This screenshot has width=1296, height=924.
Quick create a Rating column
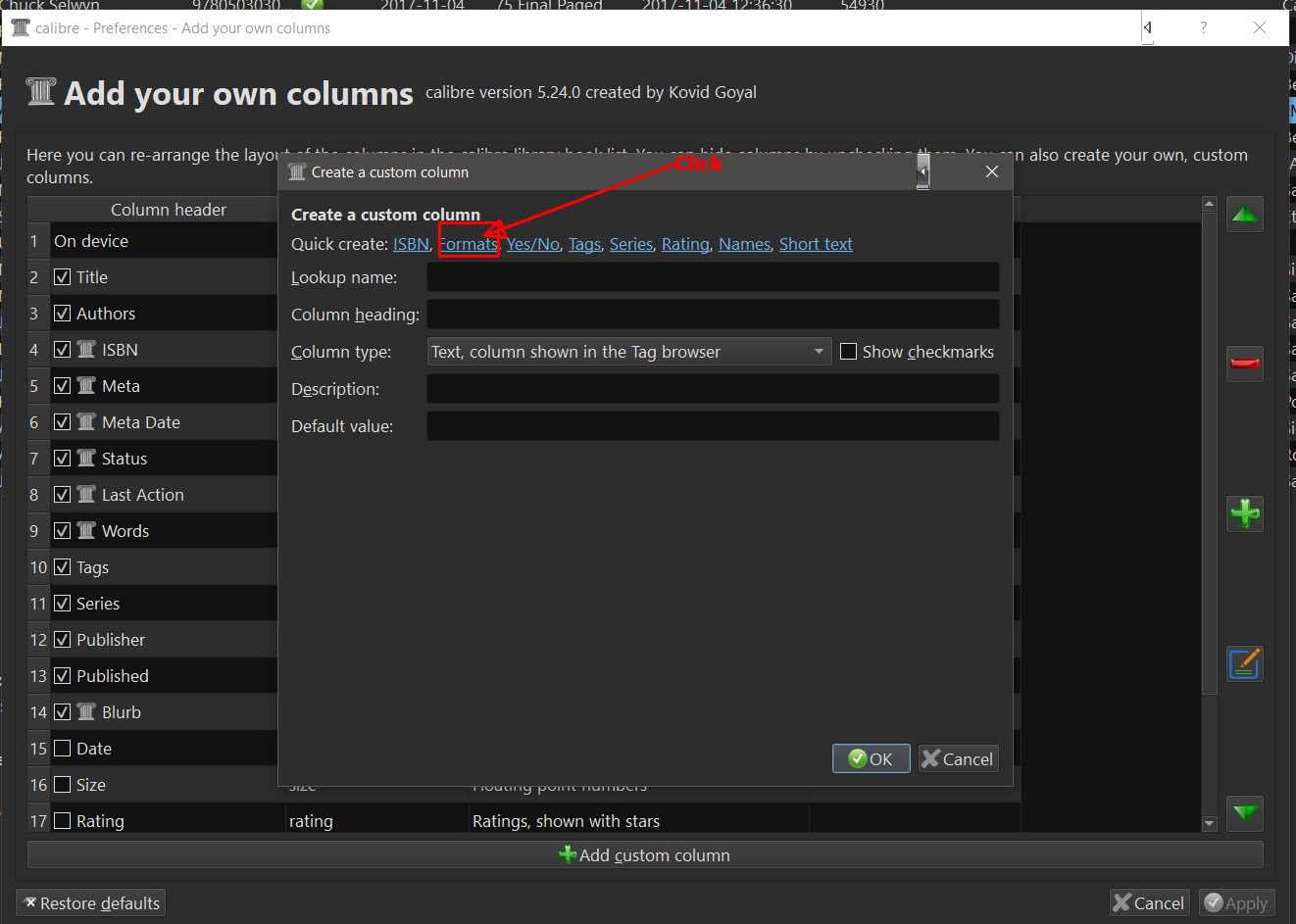click(685, 244)
